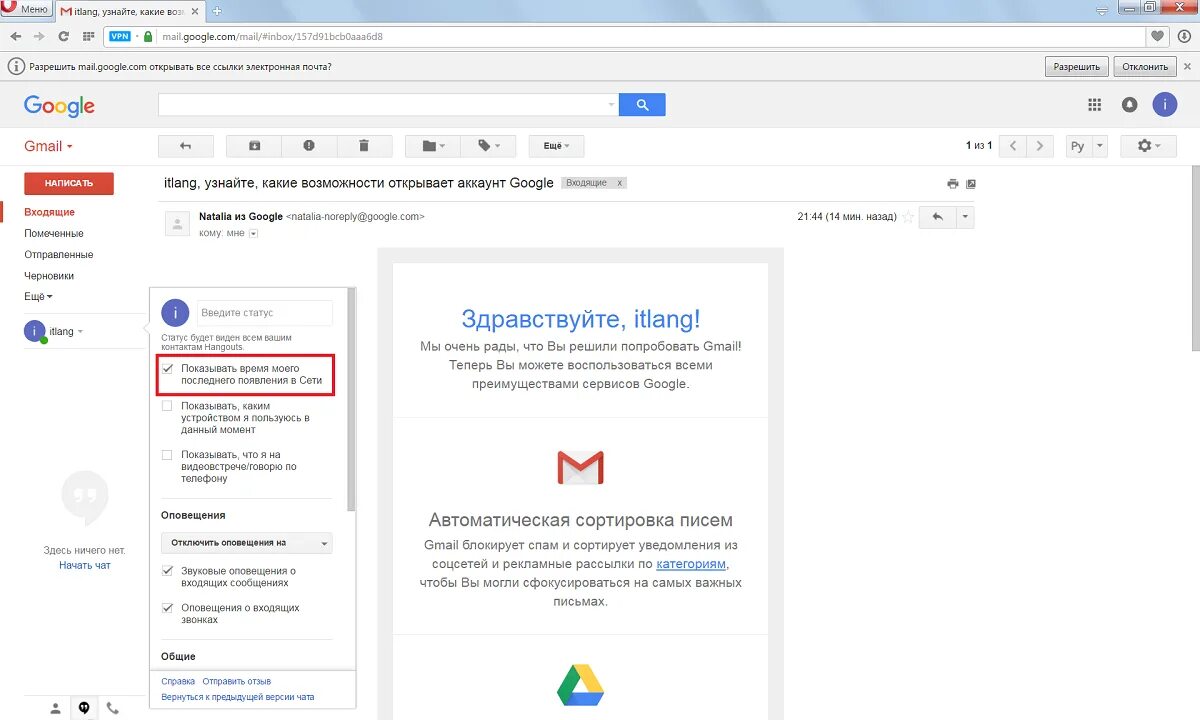Go back to inbox with arrow button
Image resolution: width=1200 pixels, height=720 pixels.
(185, 146)
